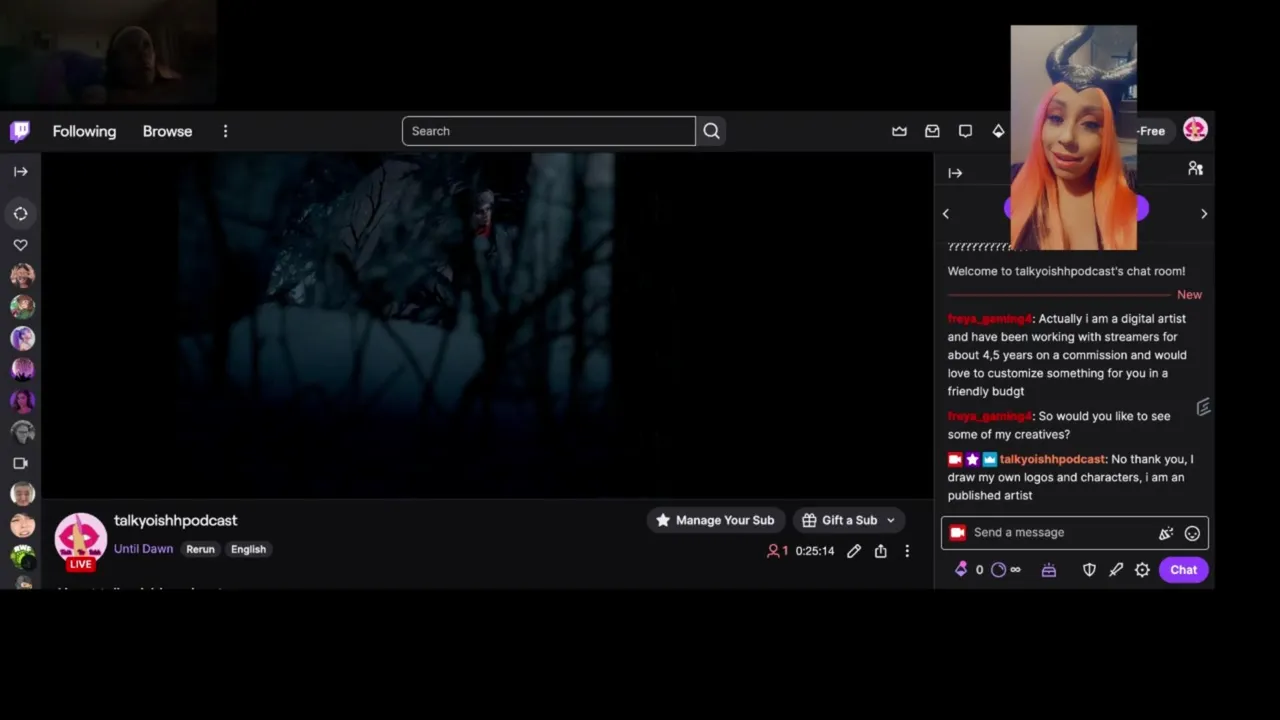Viewport: 1280px width, 720px height.
Task: Open Prime Loot crown icon
Action: tap(899, 131)
